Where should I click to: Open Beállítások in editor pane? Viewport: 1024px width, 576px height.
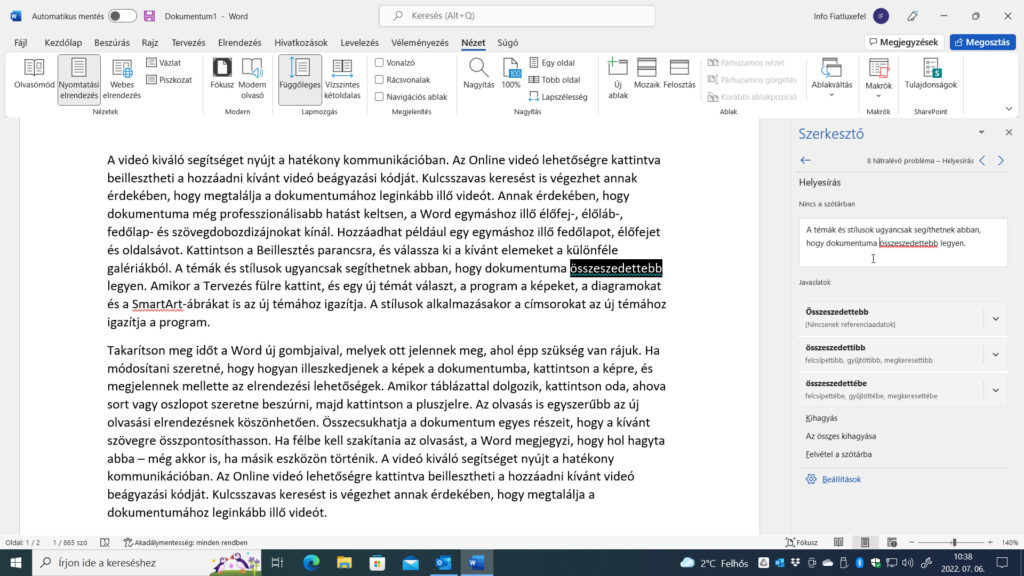pyautogui.click(x=833, y=479)
